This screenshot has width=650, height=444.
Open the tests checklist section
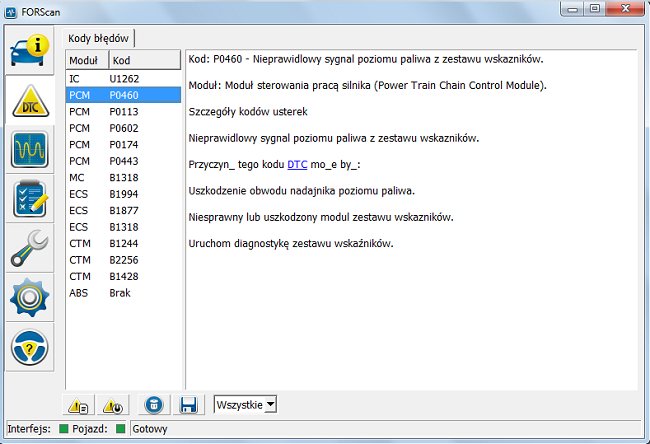30,199
